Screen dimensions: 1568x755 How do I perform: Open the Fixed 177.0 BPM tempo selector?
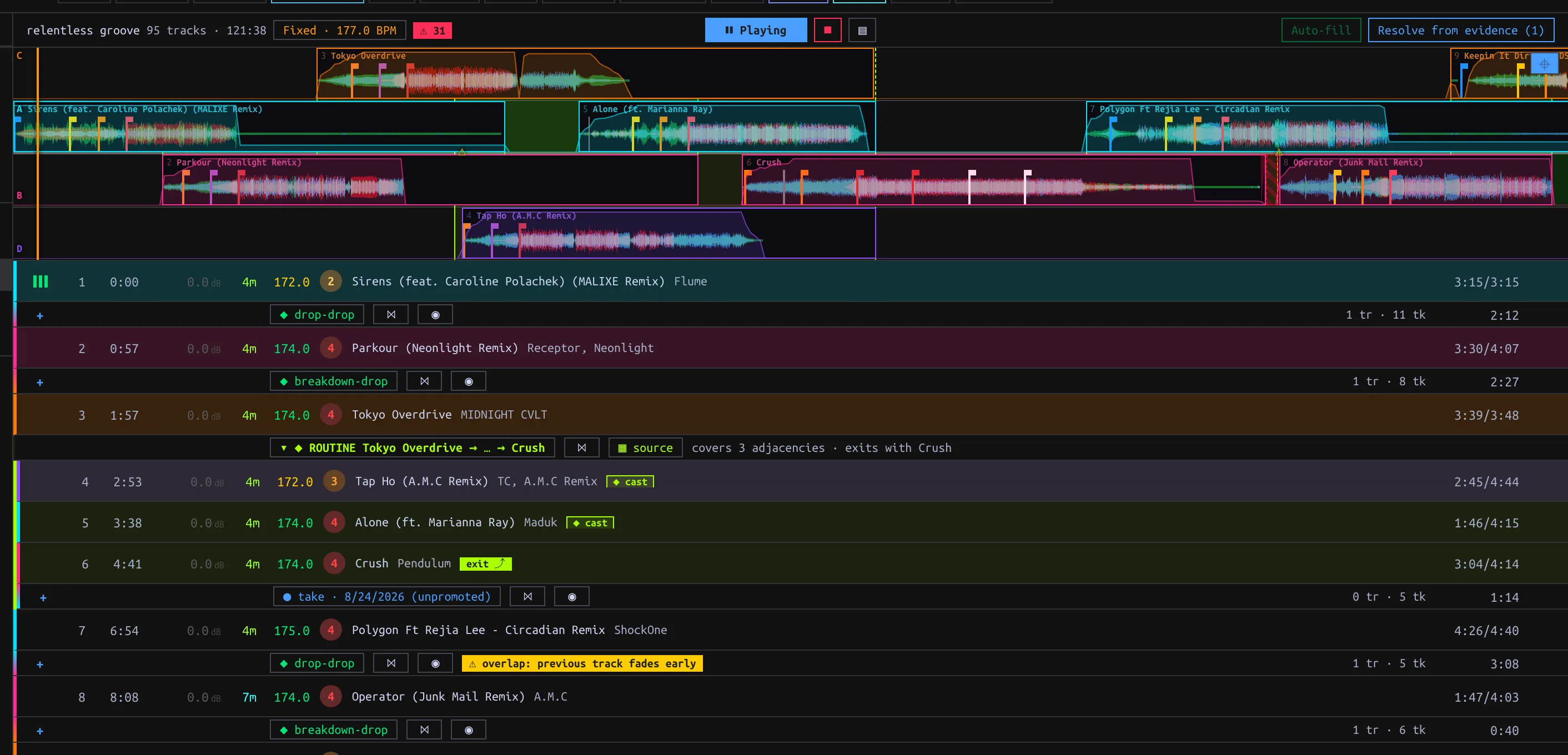(x=340, y=31)
